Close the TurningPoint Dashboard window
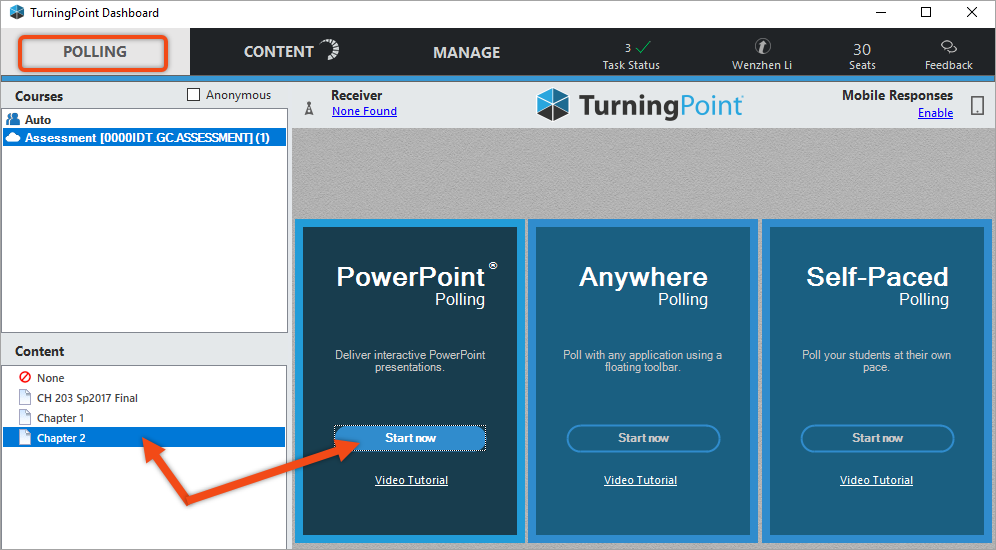Image resolution: width=996 pixels, height=550 pixels. (972, 13)
